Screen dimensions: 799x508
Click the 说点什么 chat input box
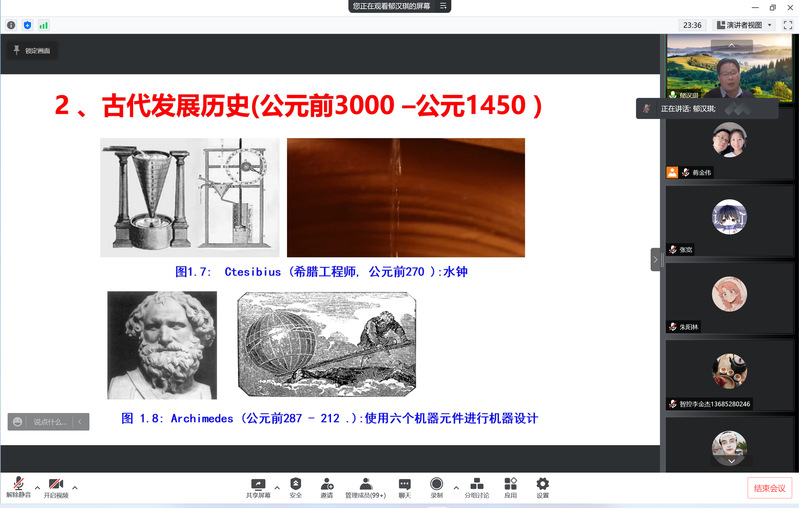[41, 422]
